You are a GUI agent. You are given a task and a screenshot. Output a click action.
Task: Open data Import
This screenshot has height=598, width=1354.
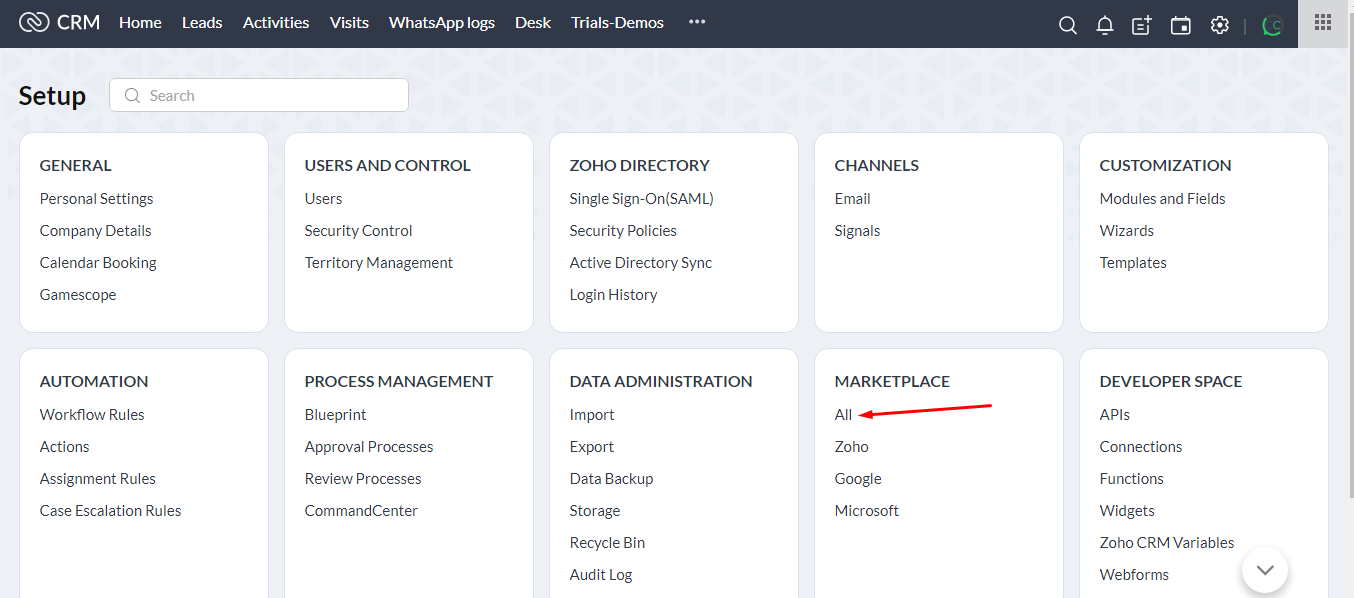click(592, 415)
